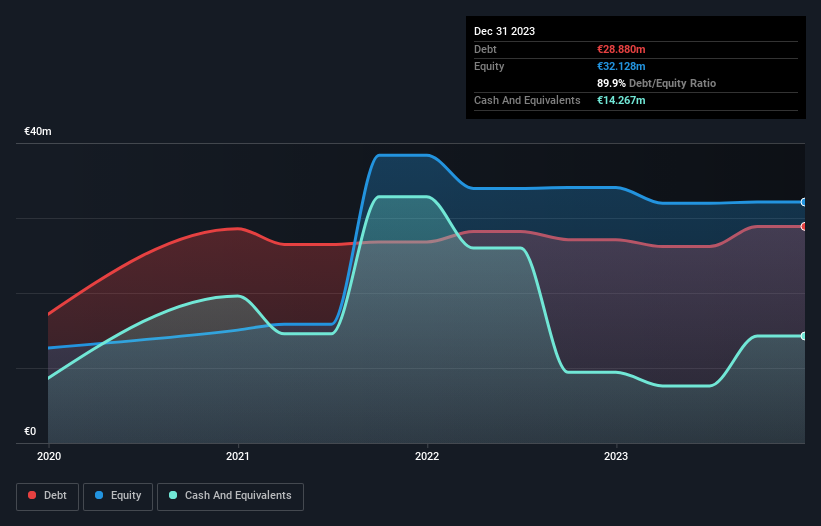
Task: Click the €14.267m cash value
Action: coord(621,100)
